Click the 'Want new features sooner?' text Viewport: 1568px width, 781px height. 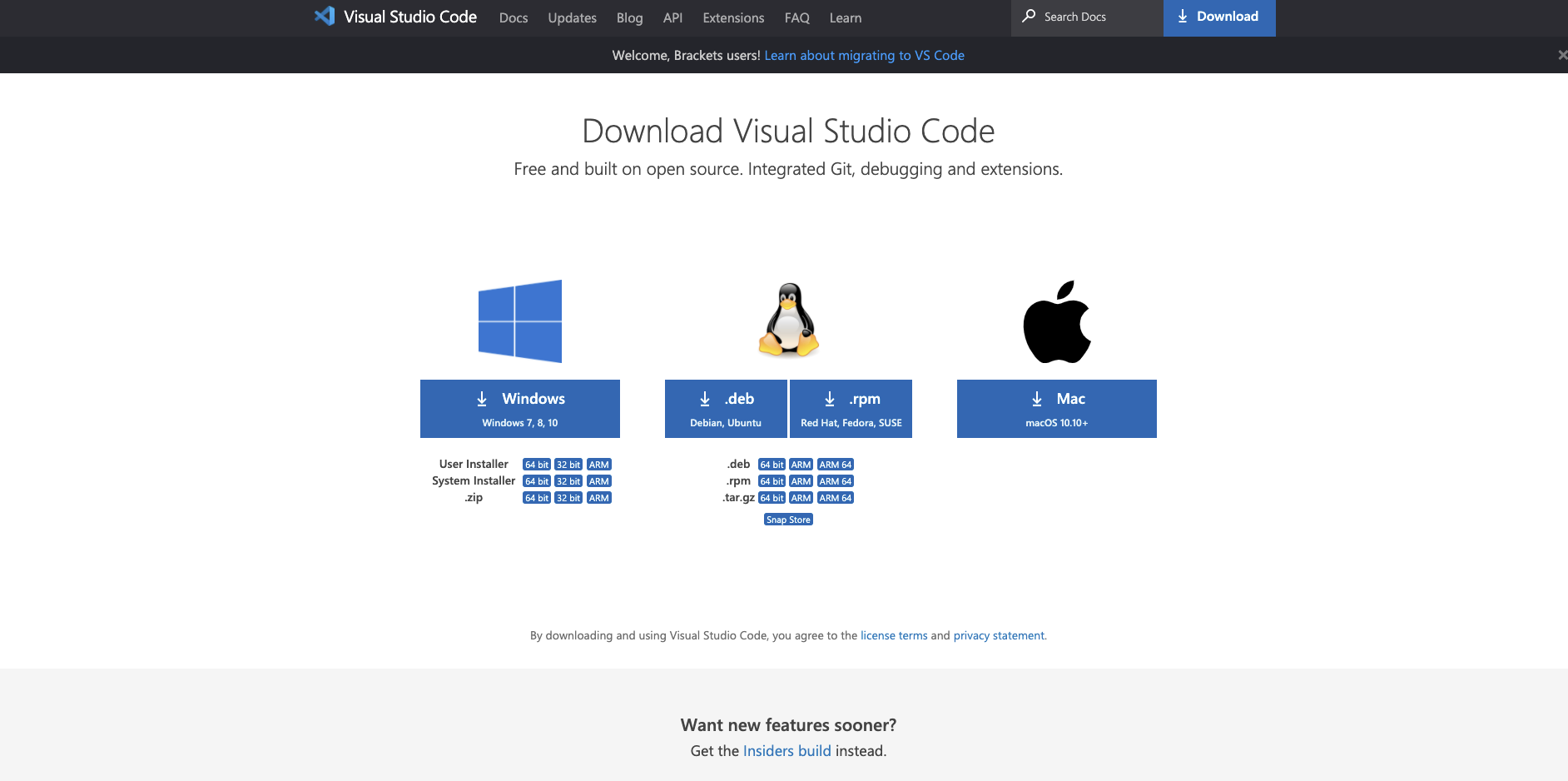tap(788, 725)
